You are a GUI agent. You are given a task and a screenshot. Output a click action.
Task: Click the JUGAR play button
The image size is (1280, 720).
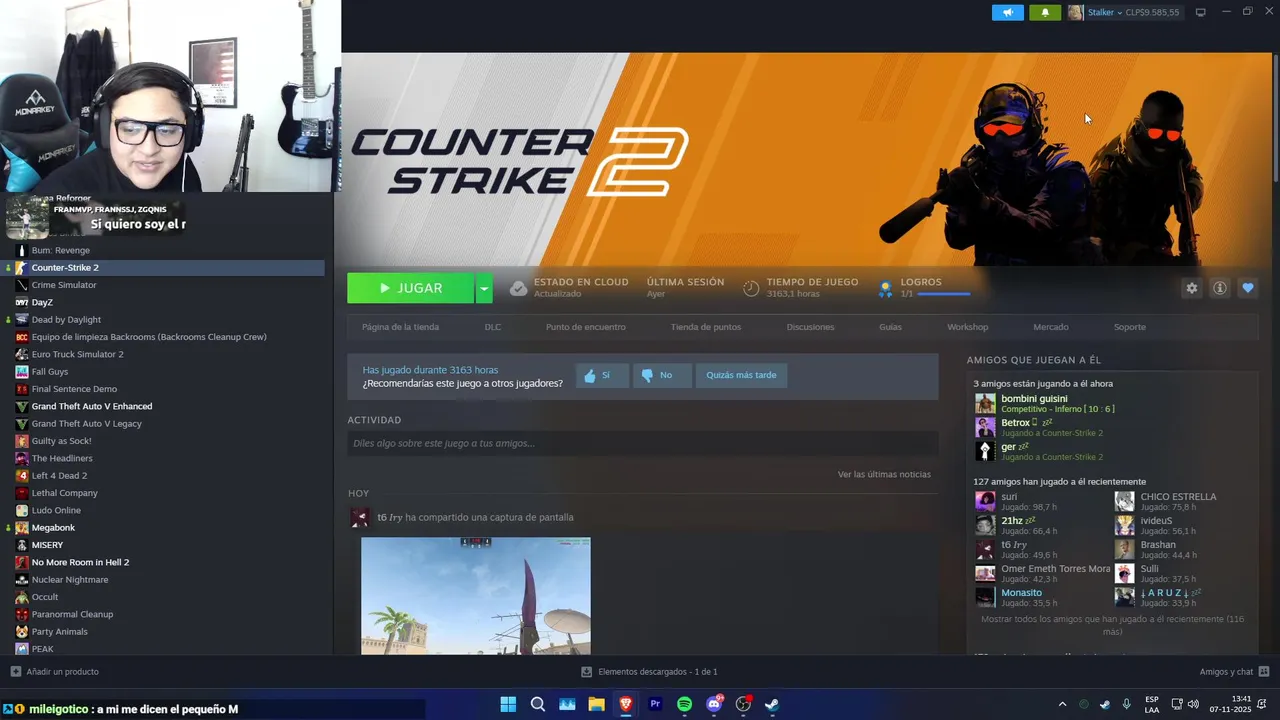pos(411,288)
